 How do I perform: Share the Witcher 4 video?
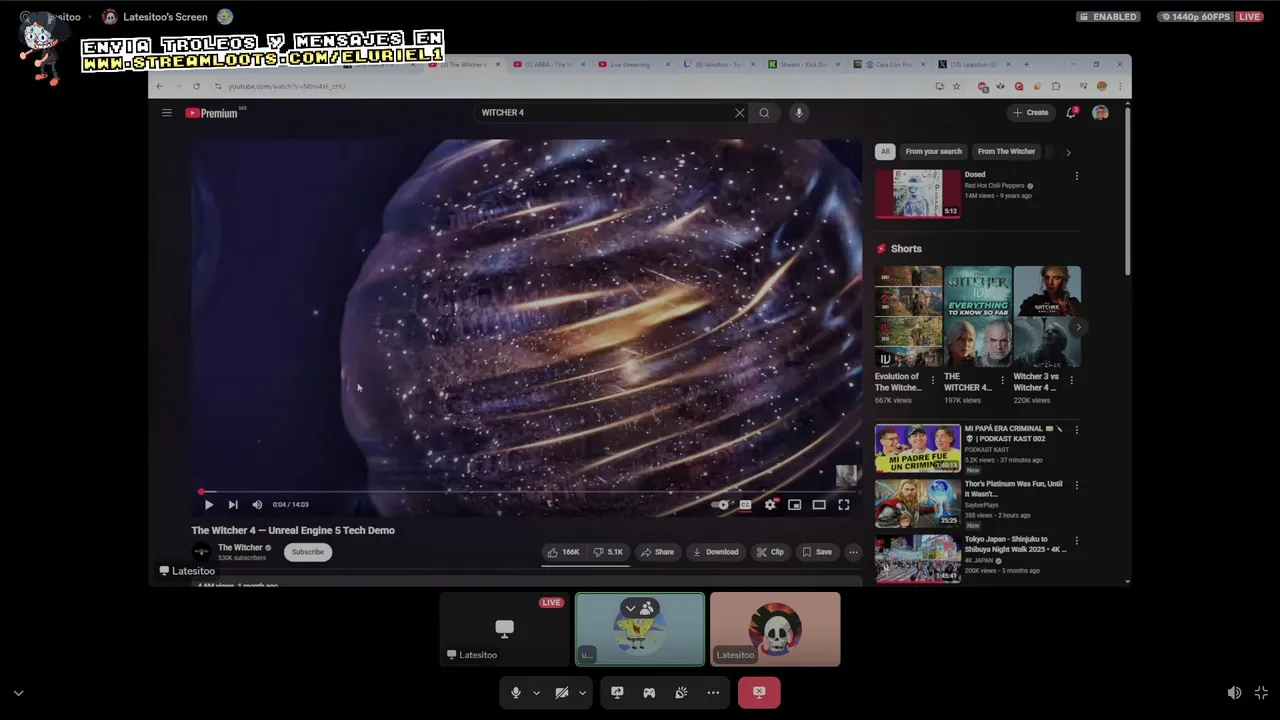(x=657, y=552)
